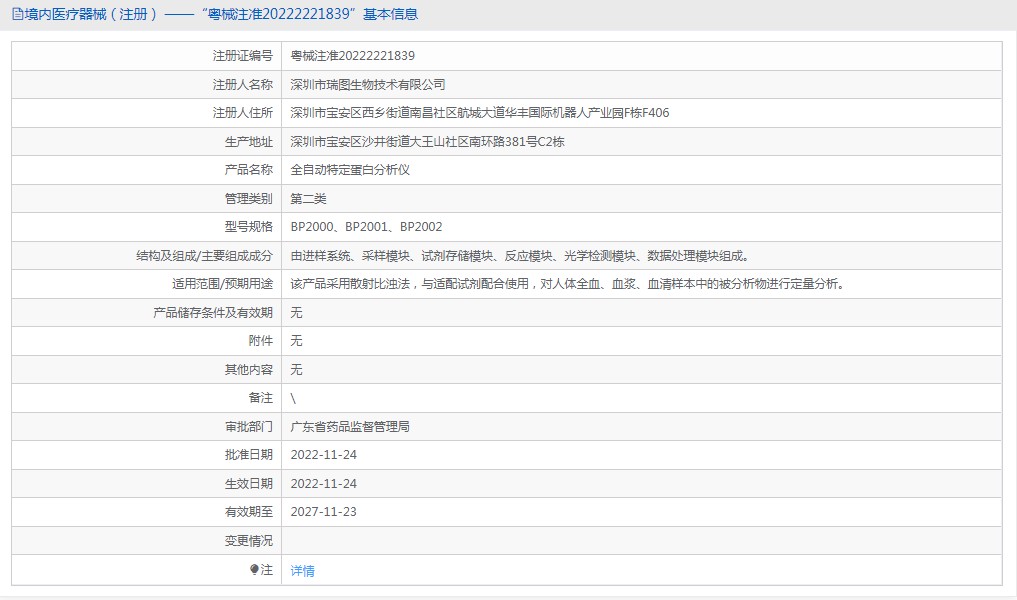
Task: Click the 注册人名称 label
Action: 243,84
